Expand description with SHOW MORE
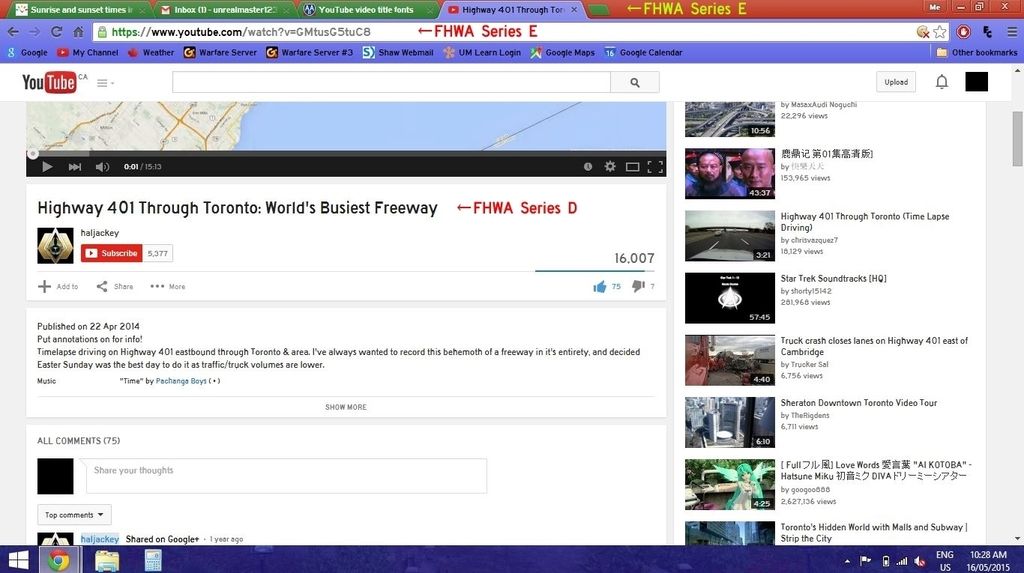The width and height of the screenshot is (1024, 573). pyautogui.click(x=346, y=407)
